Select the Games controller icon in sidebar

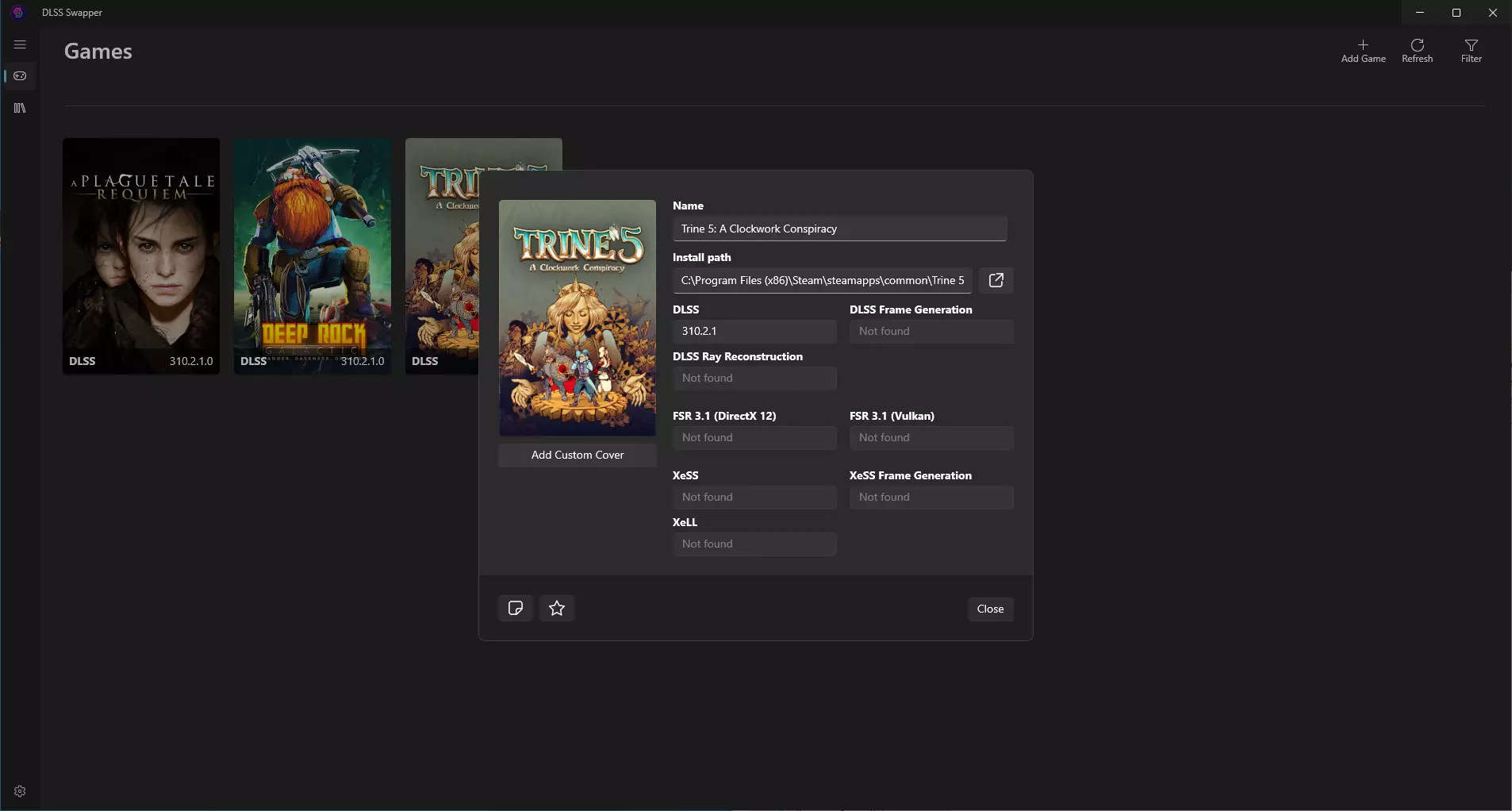point(20,76)
